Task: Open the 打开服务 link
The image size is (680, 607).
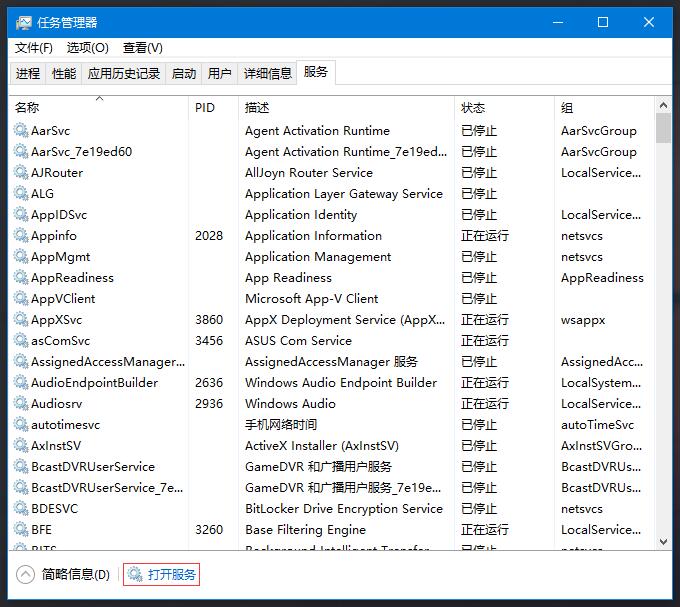Action: pos(172,574)
